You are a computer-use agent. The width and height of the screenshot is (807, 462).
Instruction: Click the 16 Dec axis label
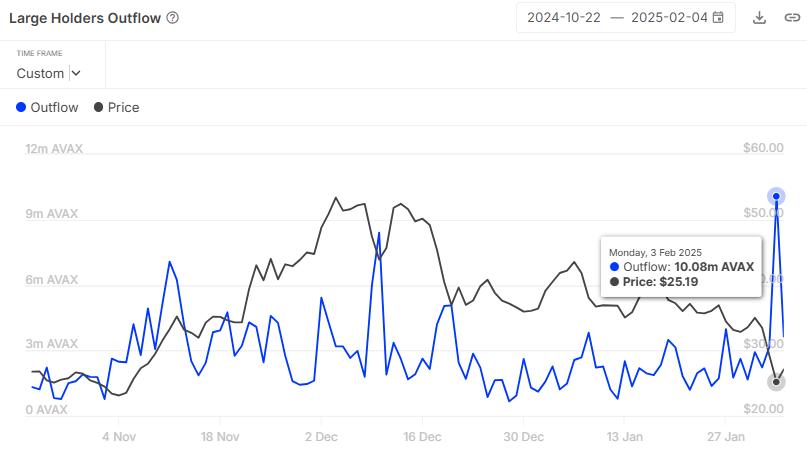tap(422, 437)
